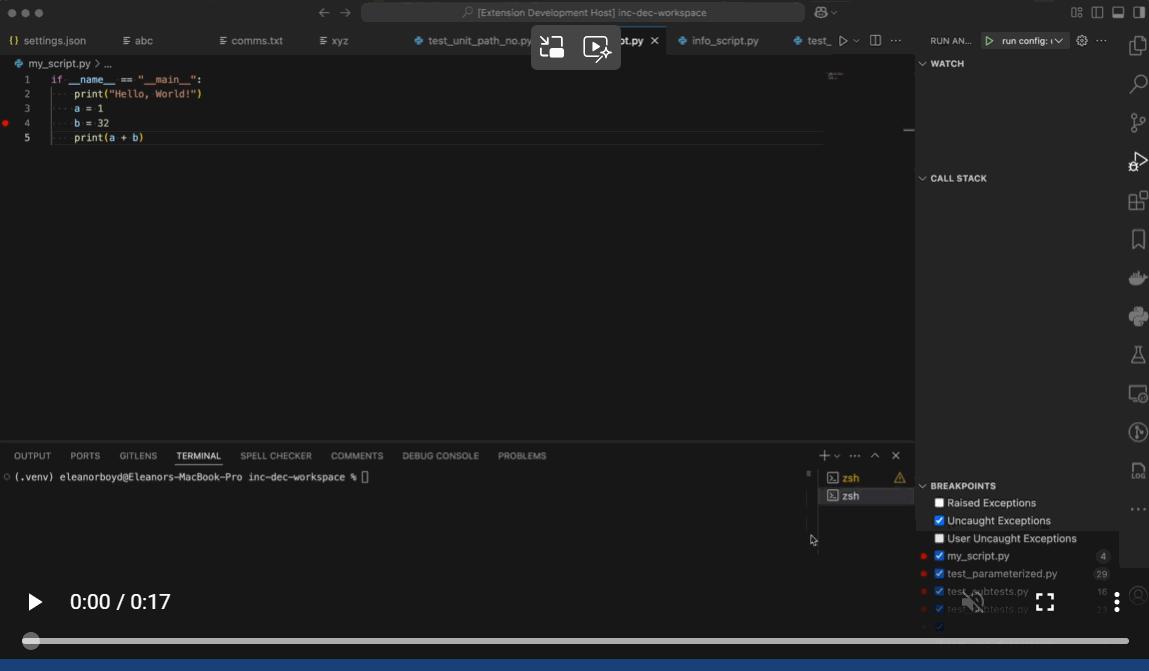Enable the Raised Exceptions breakpoint

click(939, 503)
